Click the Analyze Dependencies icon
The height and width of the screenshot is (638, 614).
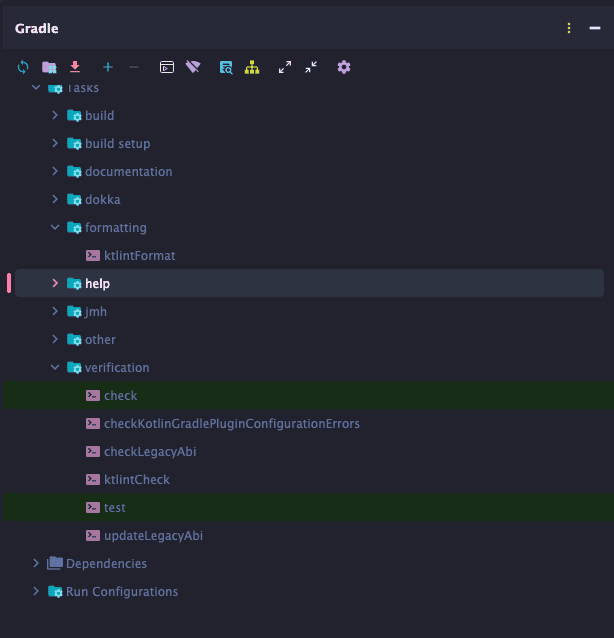tap(226, 67)
